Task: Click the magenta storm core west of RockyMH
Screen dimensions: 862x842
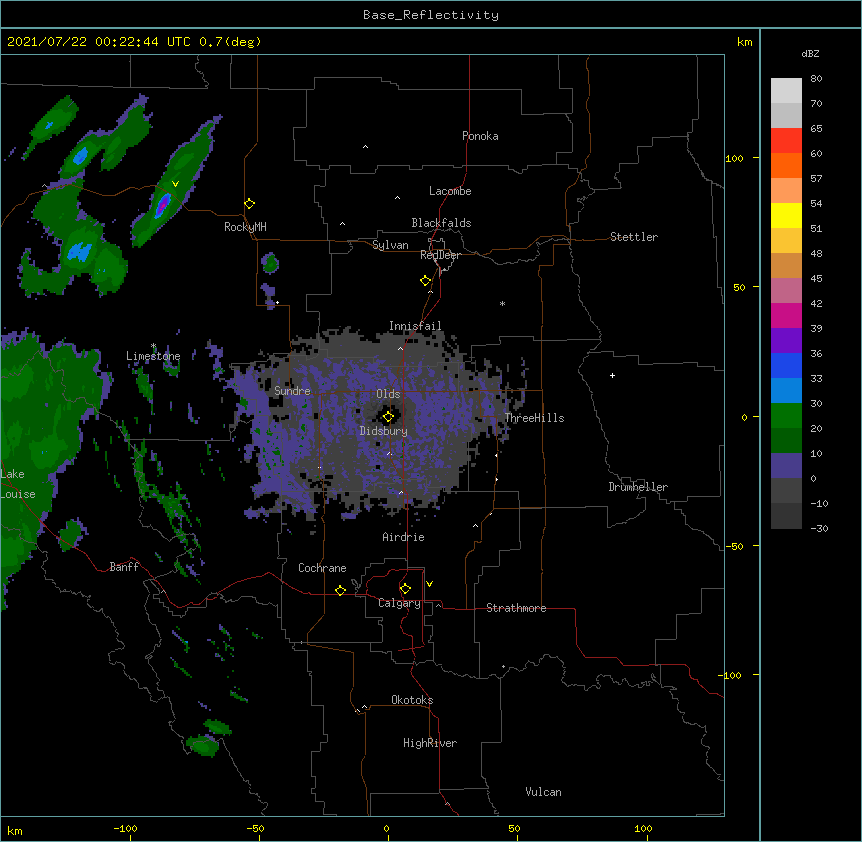Action: click(162, 204)
